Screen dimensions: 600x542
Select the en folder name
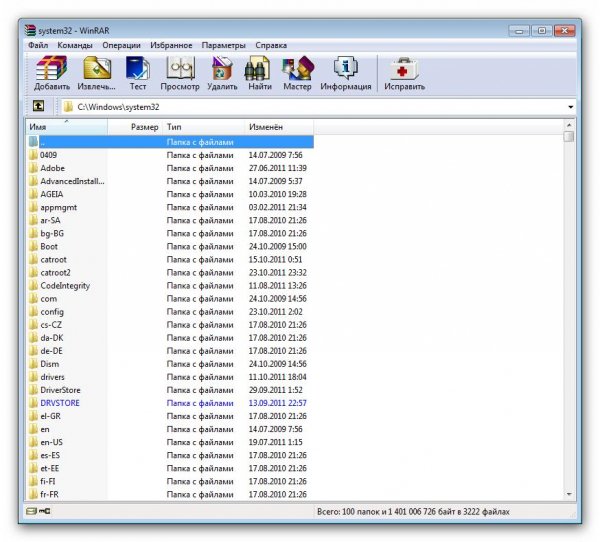coord(45,429)
